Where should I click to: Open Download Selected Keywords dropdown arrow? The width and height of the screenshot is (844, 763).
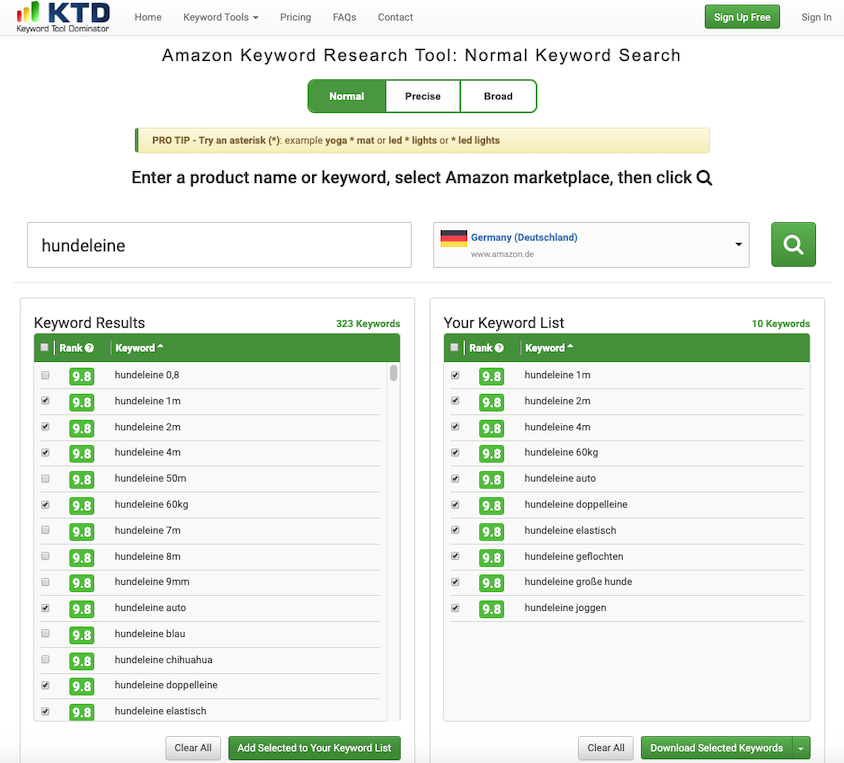pos(800,748)
